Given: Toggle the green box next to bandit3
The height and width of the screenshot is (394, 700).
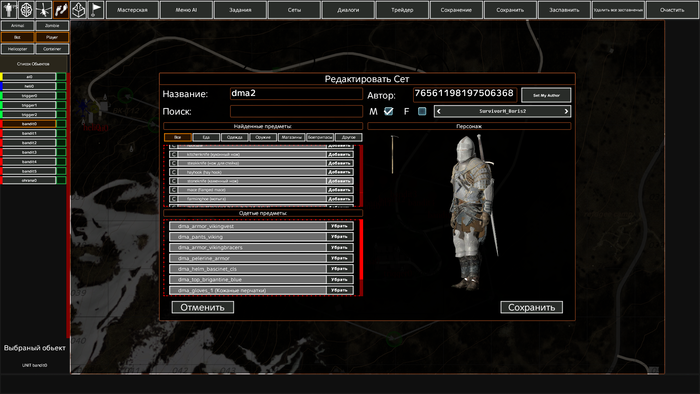Looking at the screenshot, I should tap(61, 152).
